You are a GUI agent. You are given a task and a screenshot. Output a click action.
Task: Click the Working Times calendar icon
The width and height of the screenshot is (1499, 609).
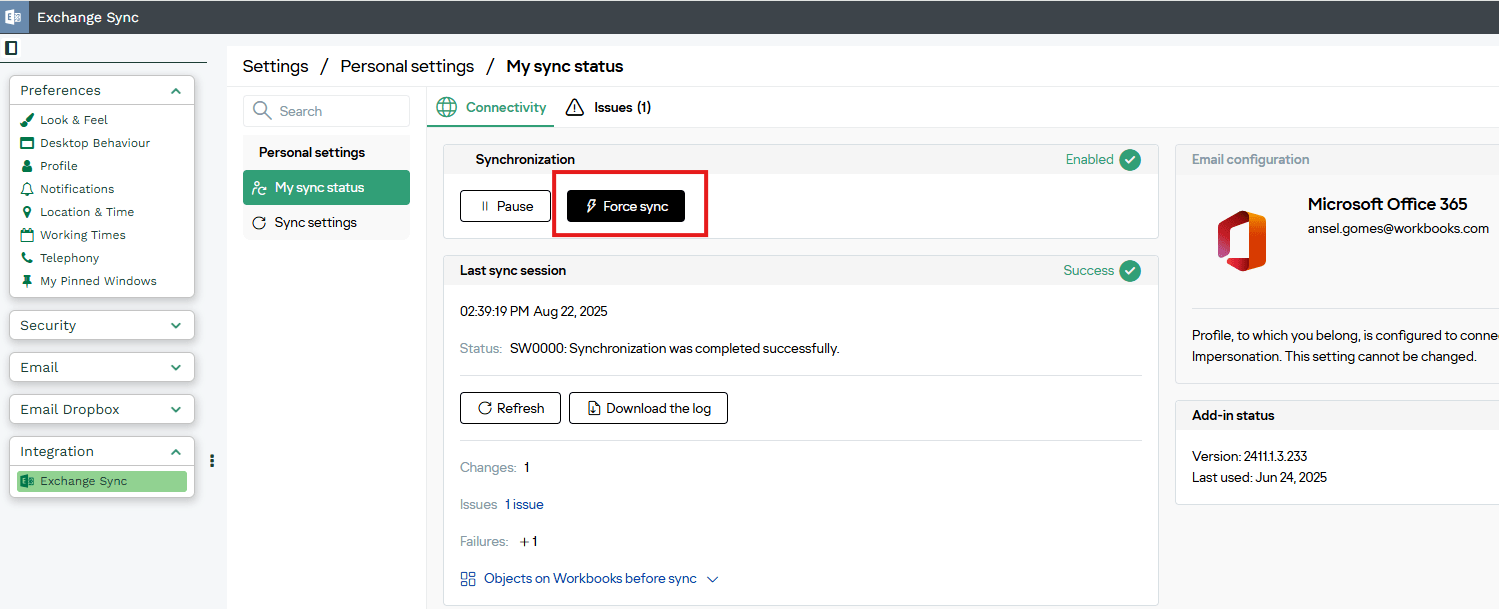27,235
